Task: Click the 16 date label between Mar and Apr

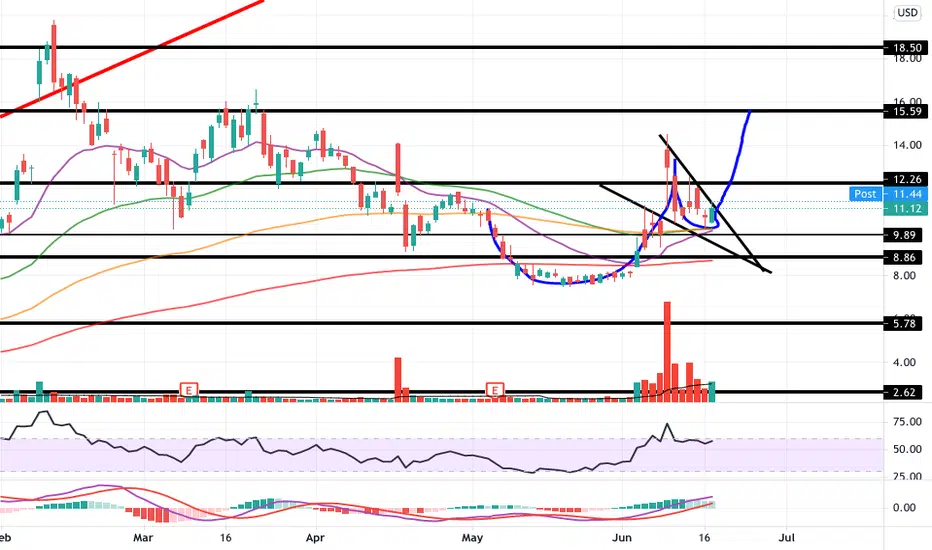Action: [225, 538]
